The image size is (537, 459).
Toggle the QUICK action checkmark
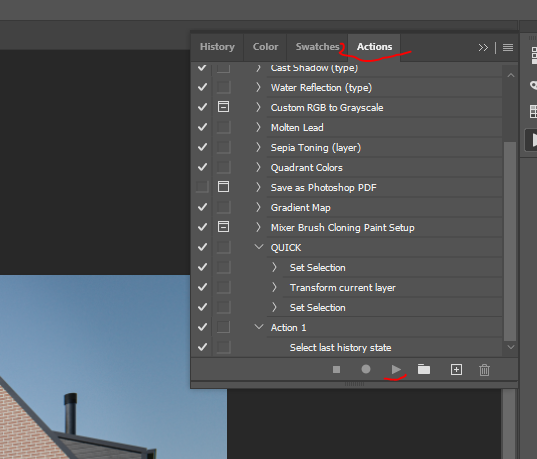(202, 247)
